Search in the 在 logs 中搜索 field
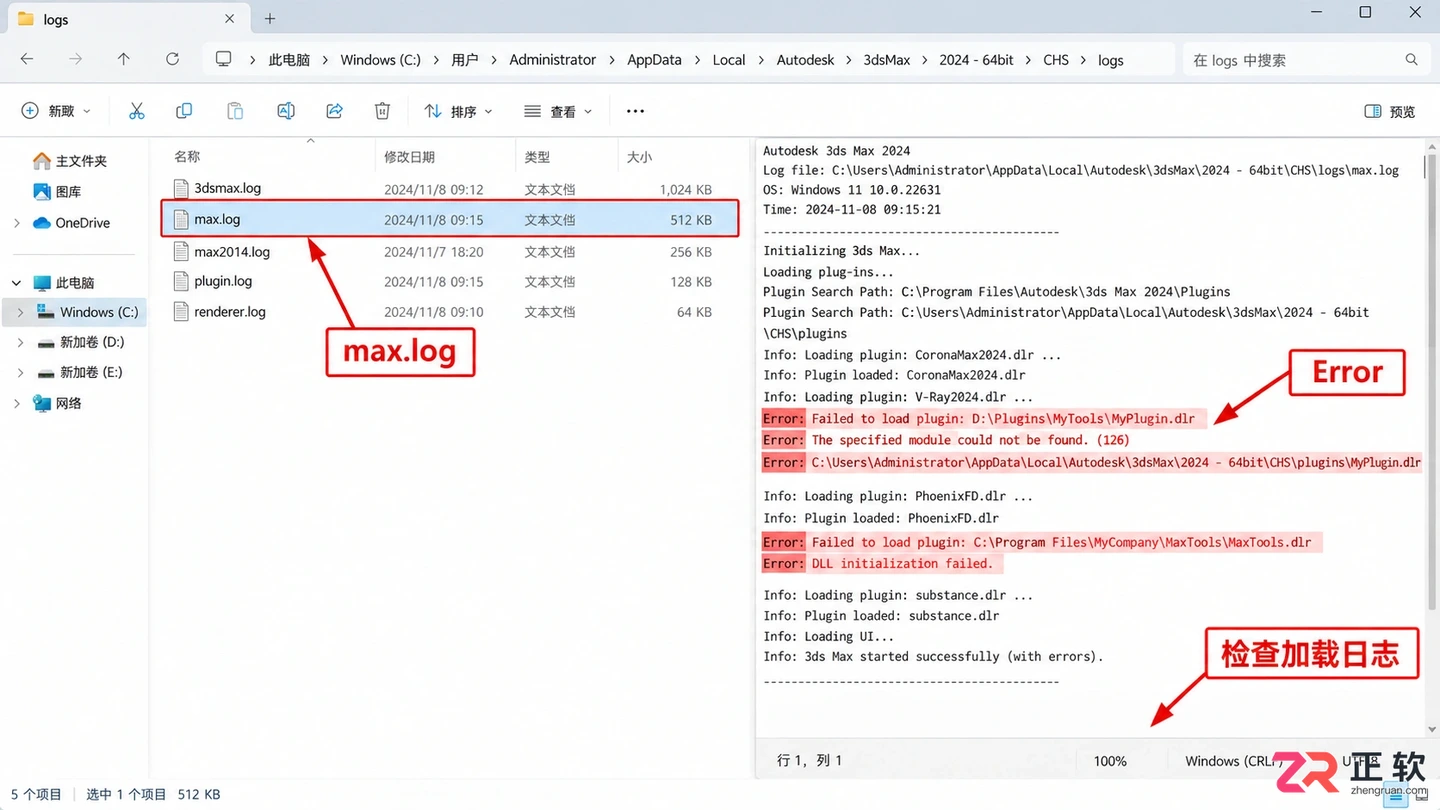This screenshot has height=810, width=1440. [1304, 60]
